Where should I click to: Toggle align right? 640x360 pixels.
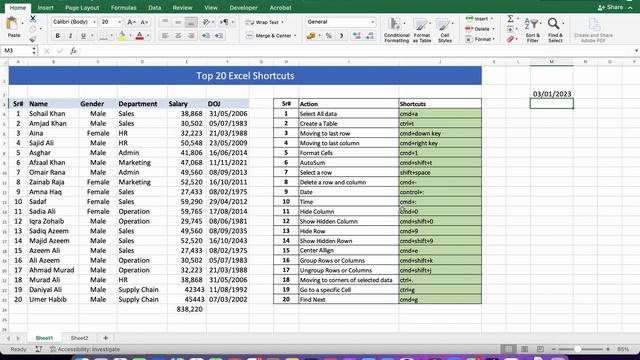[191, 36]
